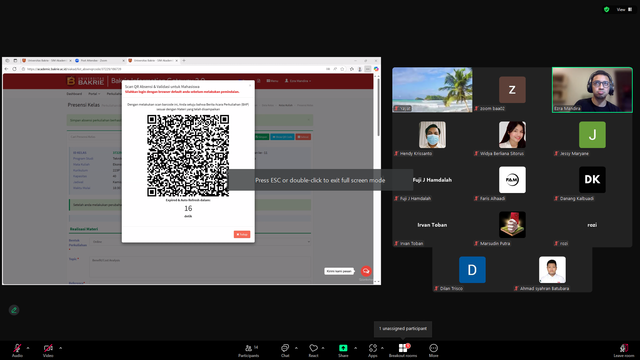Close the QR dialog with the X
This screenshot has height=360, width=640.
250,85
